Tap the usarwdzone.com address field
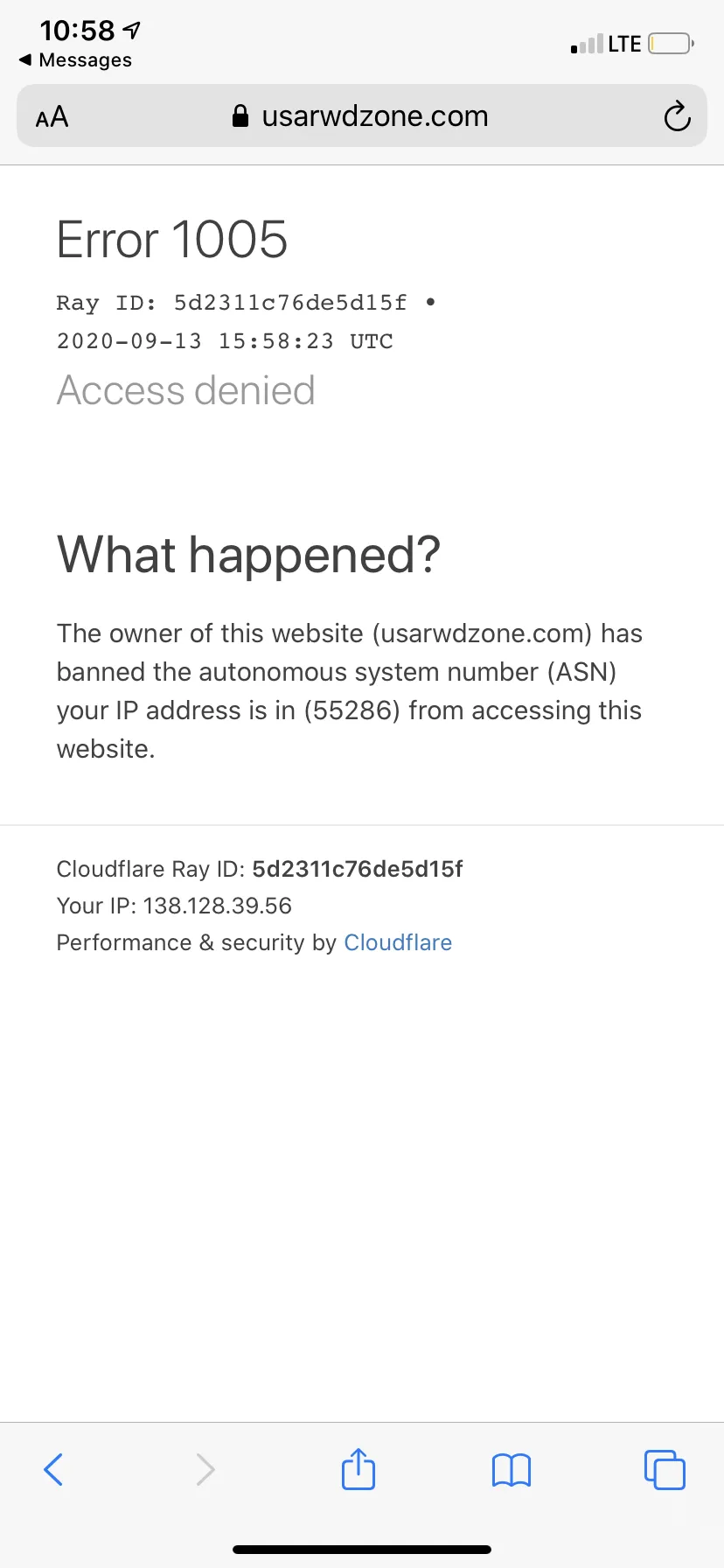This screenshot has height=1568, width=724. click(x=362, y=115)
